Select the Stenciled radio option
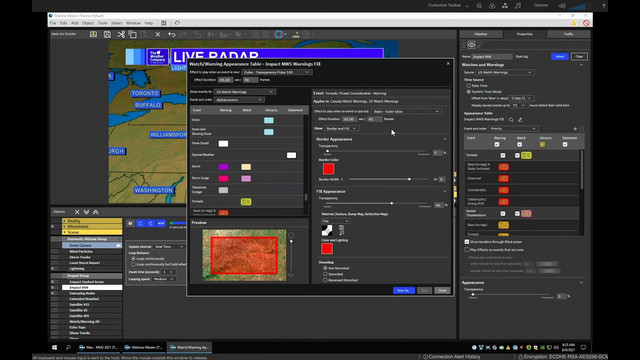 coord(325,274)
